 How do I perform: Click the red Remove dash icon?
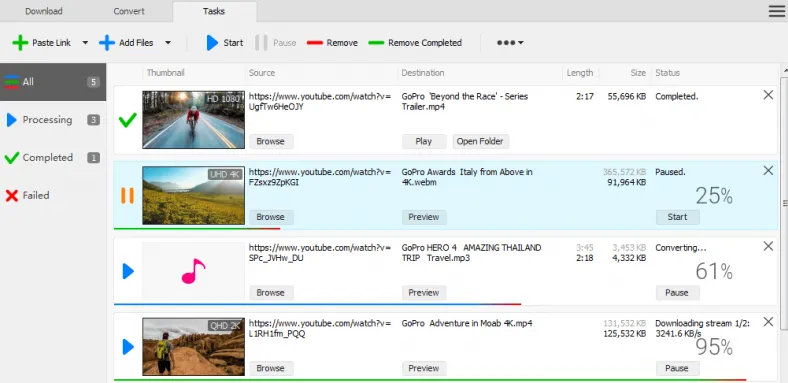coord(315,43)
